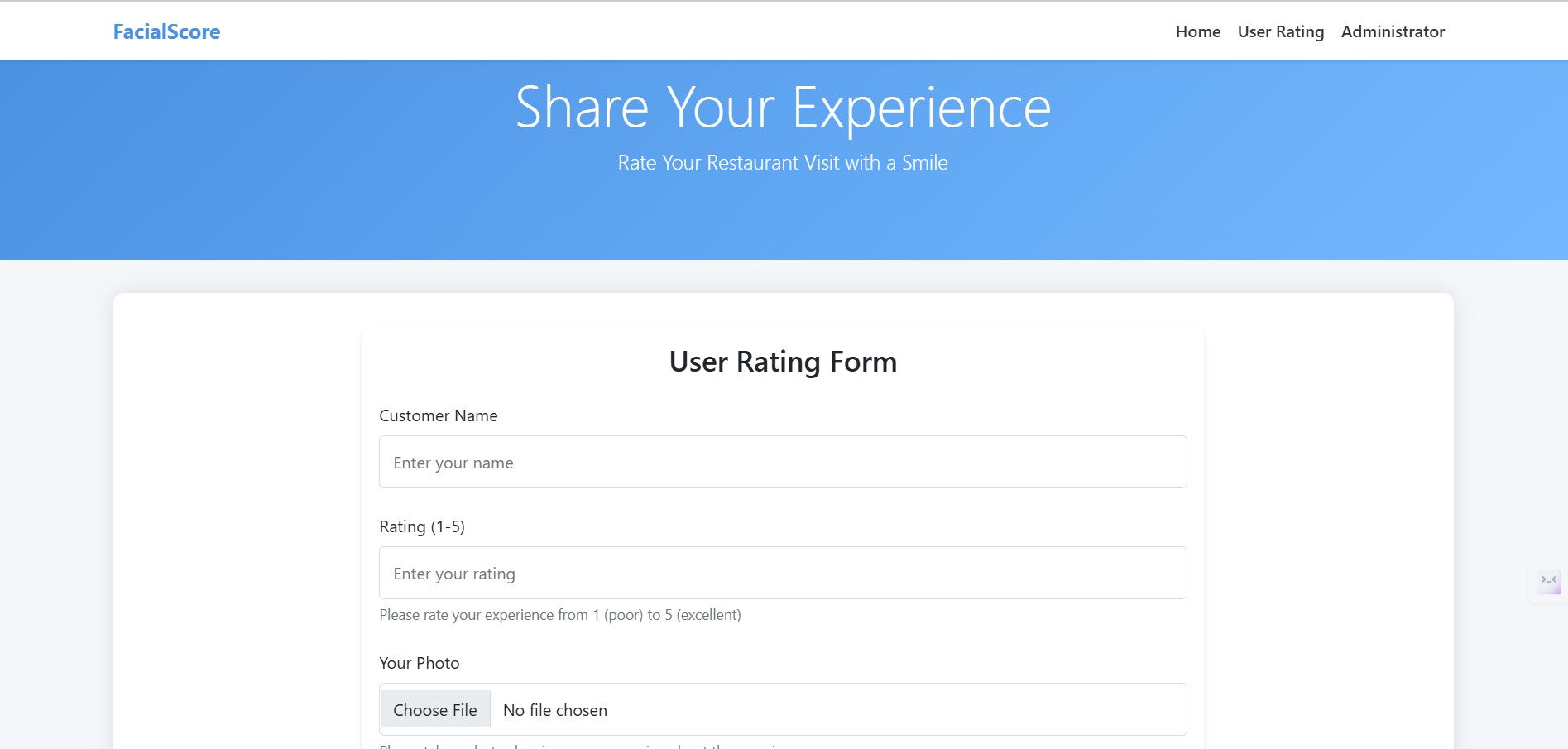Click the Your Photo label
1568x749 pixels.
point(420,663)
